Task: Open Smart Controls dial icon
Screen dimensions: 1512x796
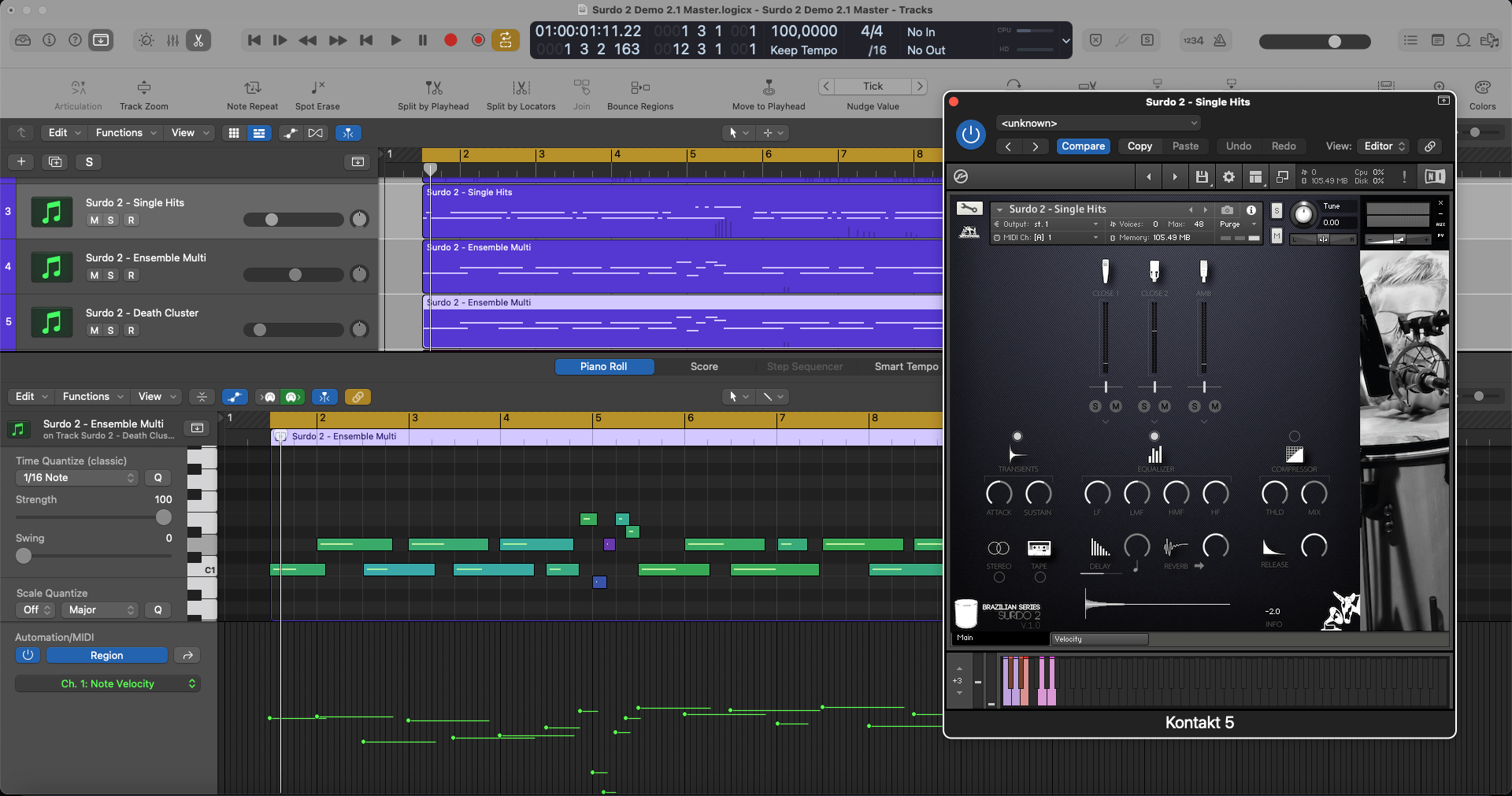Action: tap(146, 40)
